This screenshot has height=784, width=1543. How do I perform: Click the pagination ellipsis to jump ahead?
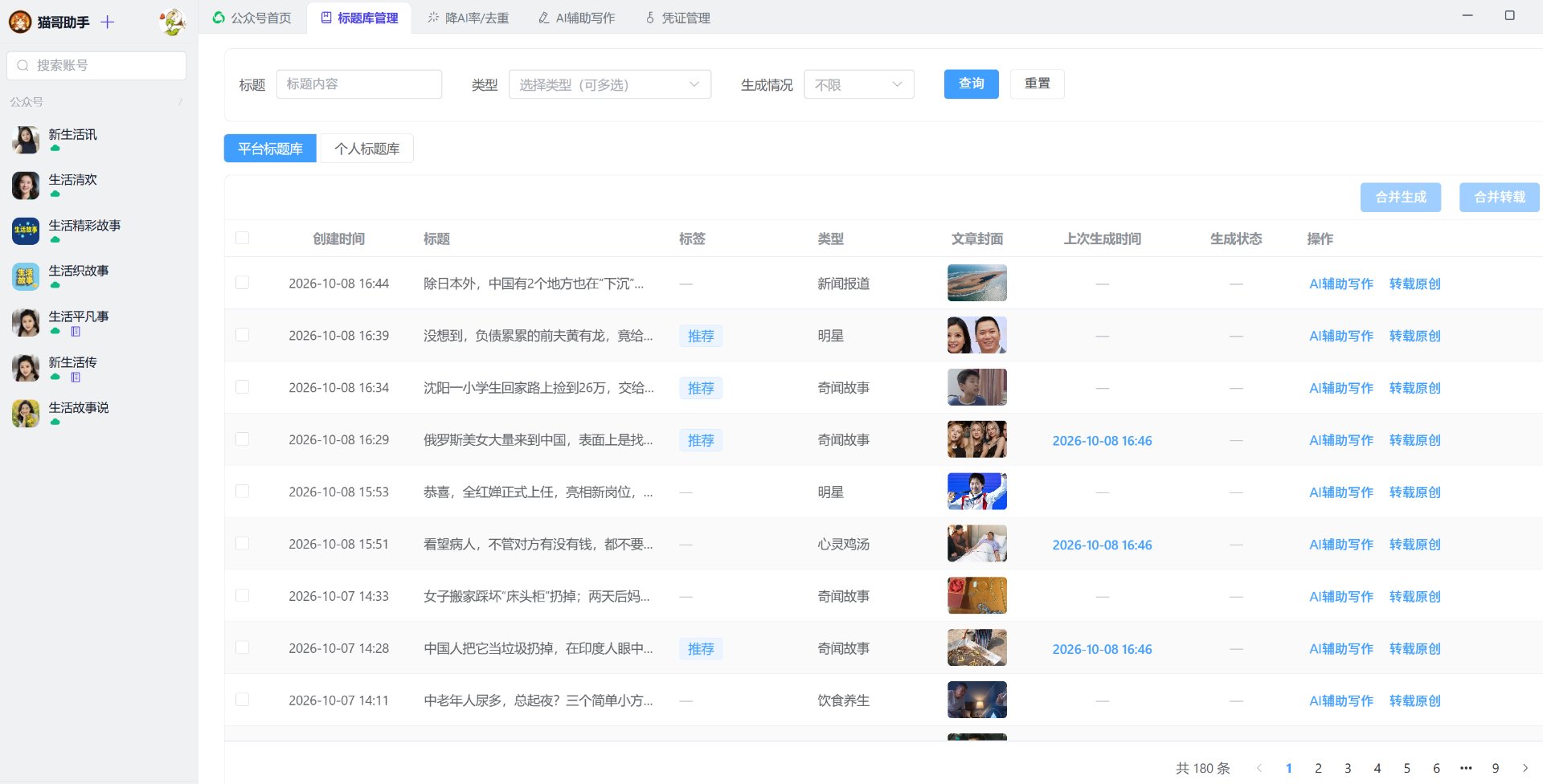click(1466, 768)
